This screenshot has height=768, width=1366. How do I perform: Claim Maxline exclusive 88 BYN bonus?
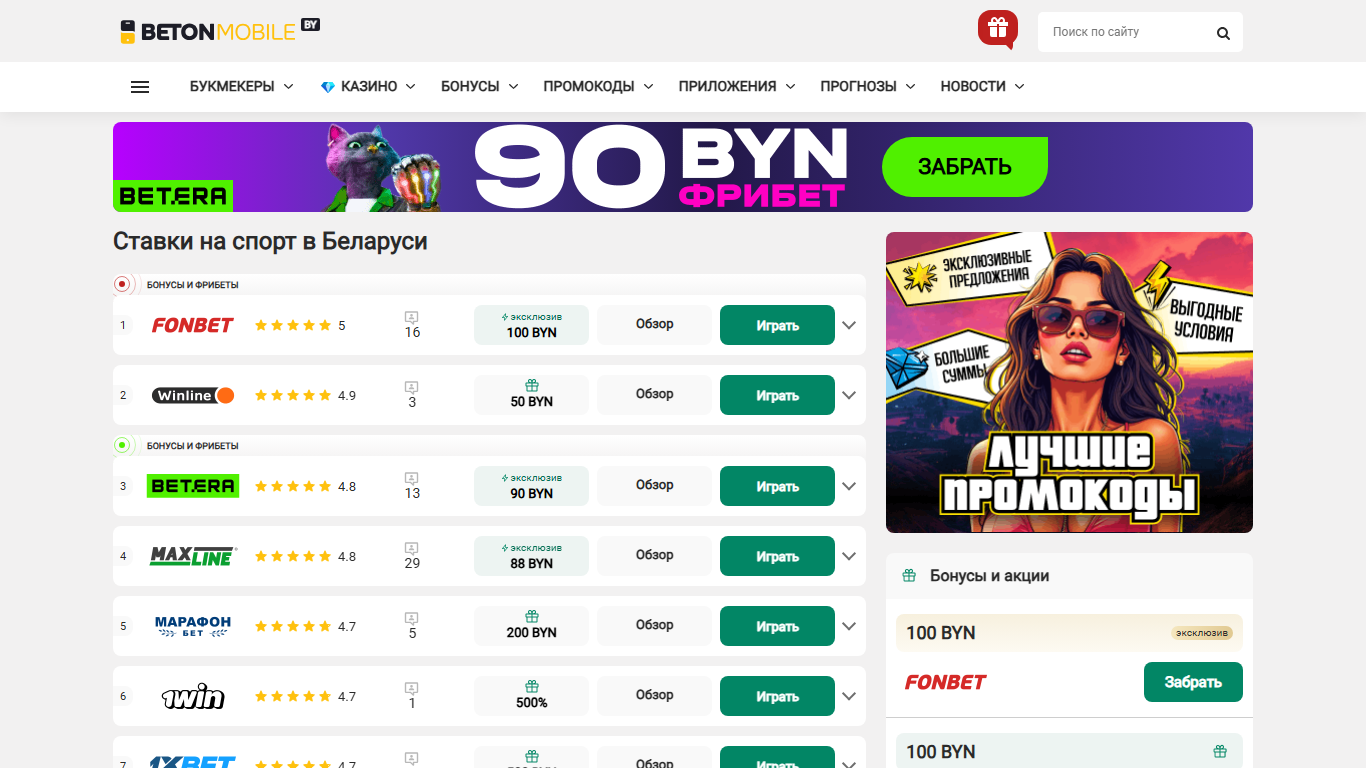(531, 556)
